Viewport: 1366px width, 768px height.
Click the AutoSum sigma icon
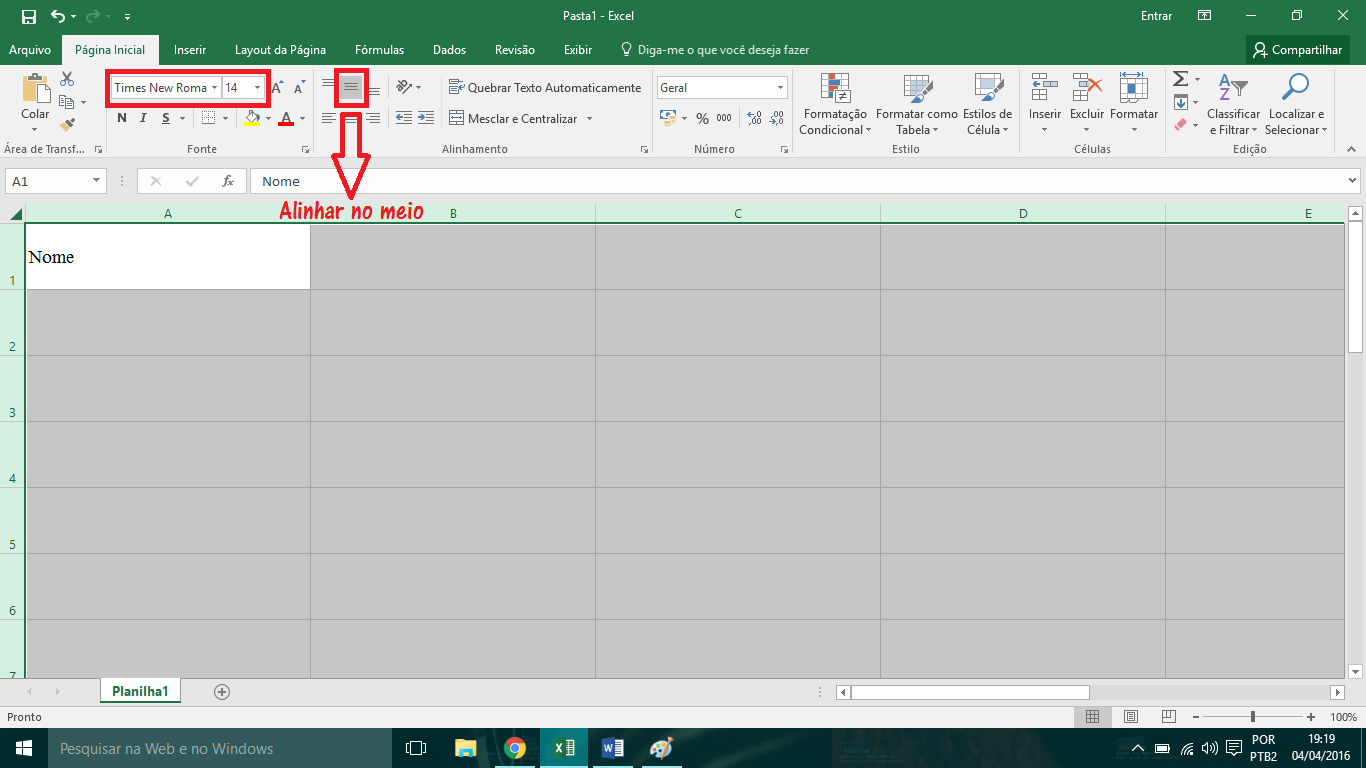[1181, 79]
